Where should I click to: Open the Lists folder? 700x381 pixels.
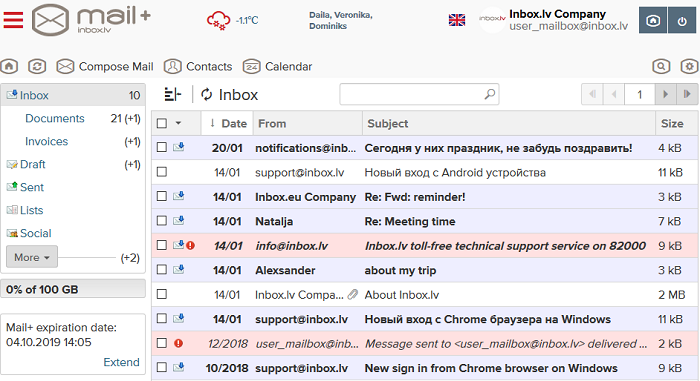click(x=31, y=210)
